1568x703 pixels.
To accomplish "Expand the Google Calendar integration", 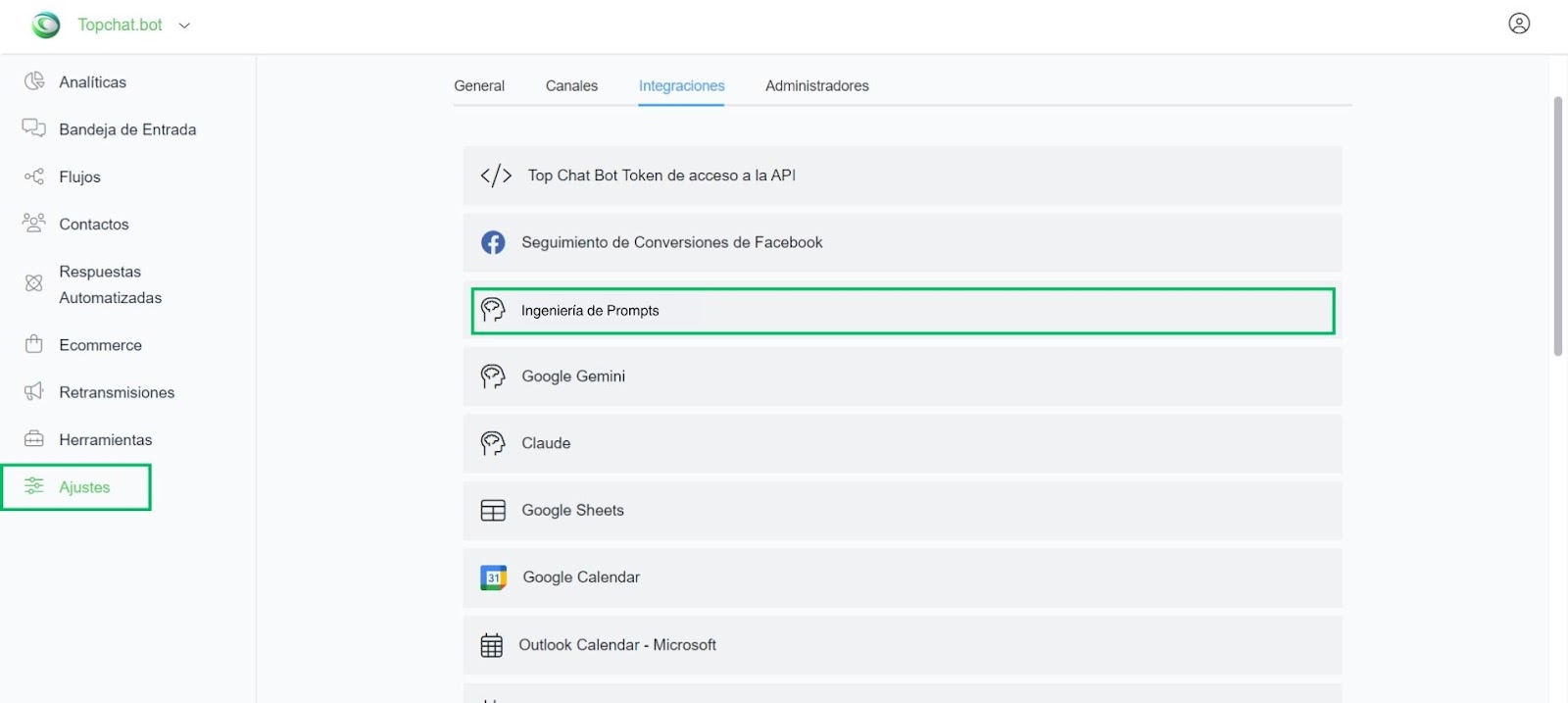I will coord(903,577).
